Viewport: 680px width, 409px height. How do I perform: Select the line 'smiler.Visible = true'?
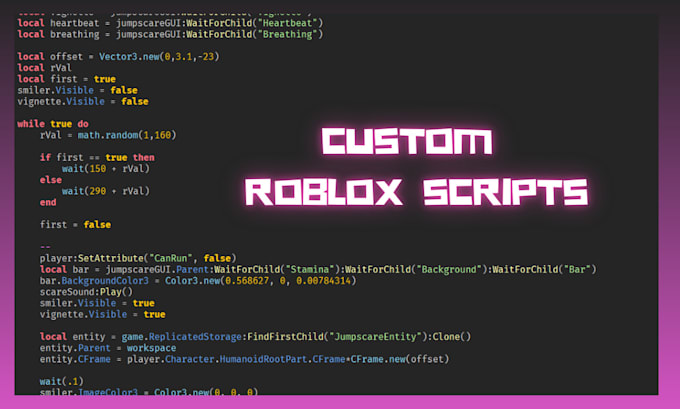97,303
